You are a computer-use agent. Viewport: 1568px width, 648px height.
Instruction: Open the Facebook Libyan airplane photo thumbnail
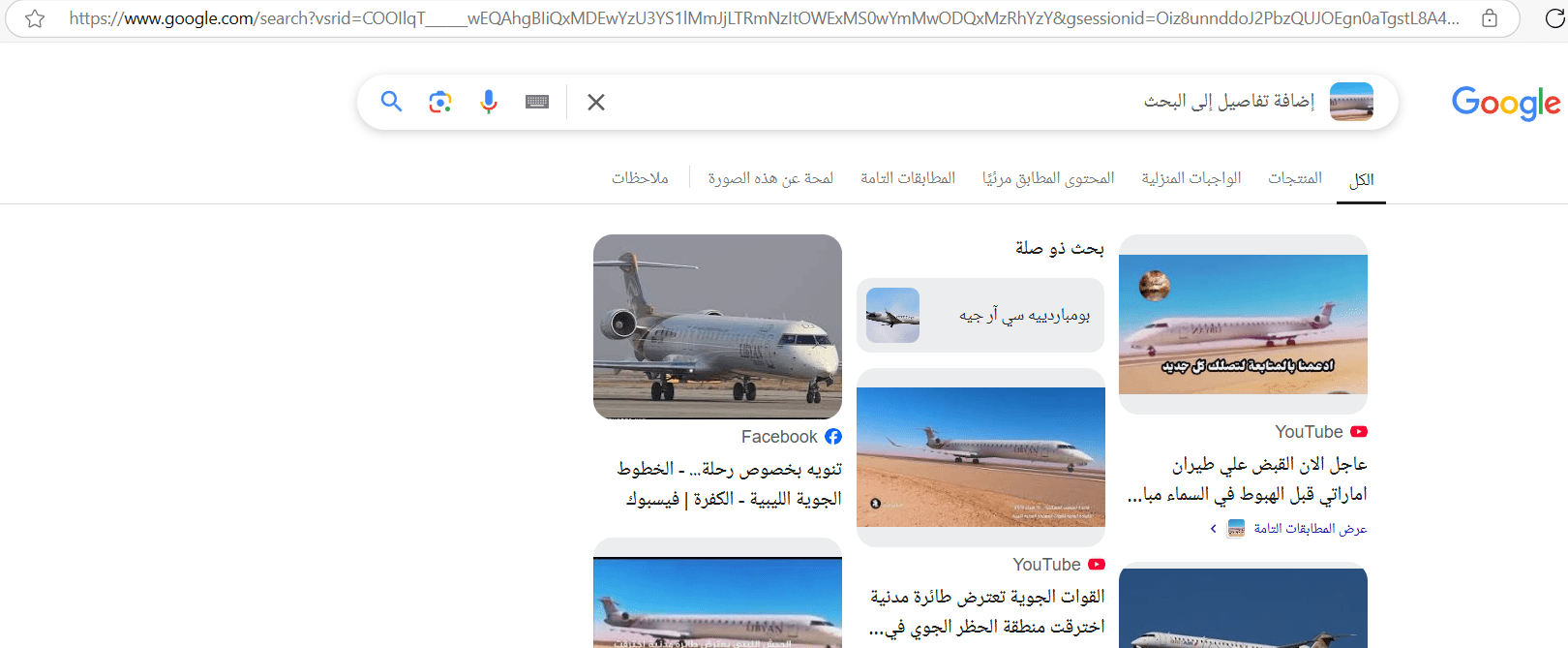(717, 326)
